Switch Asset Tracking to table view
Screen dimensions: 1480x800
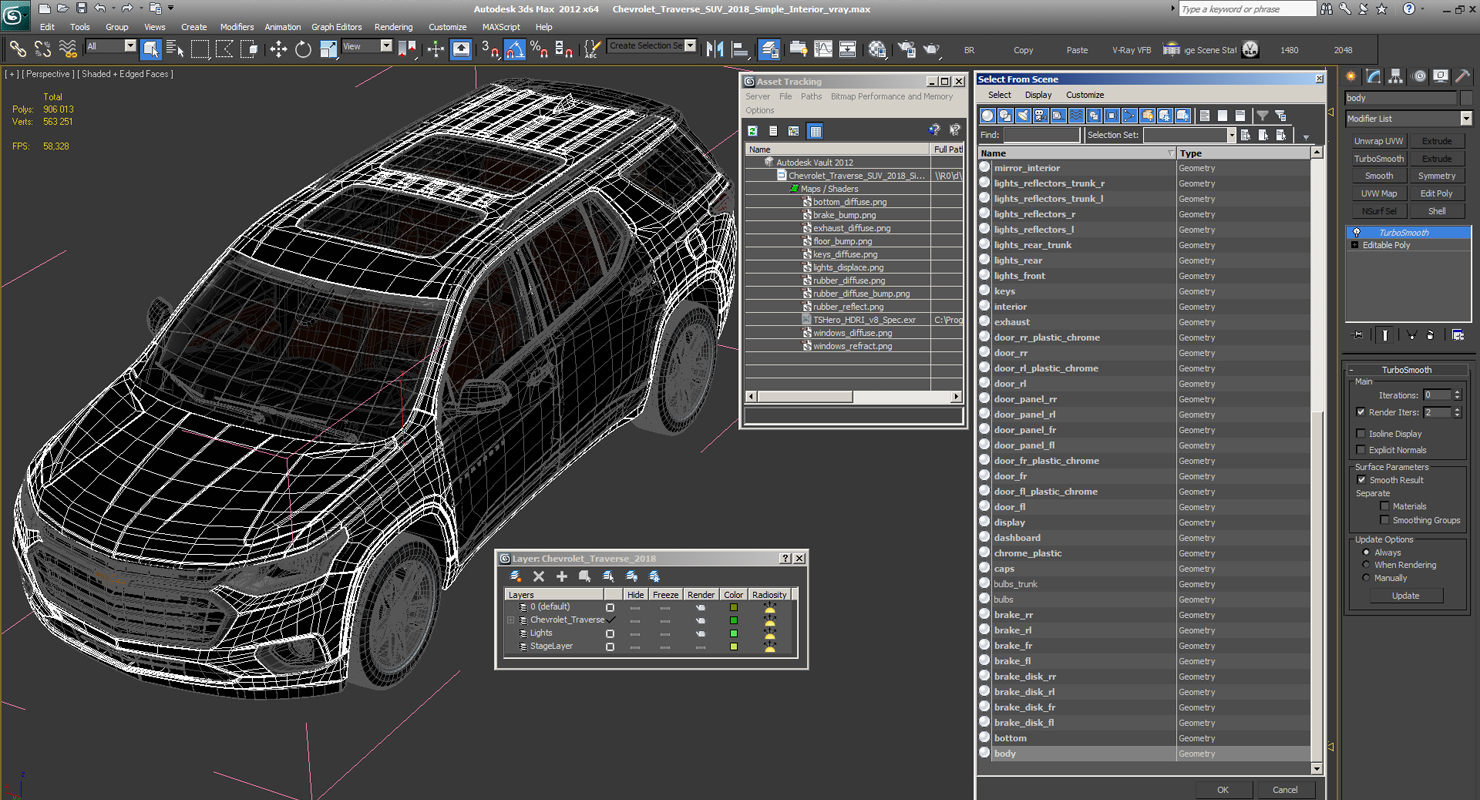point(815,131)
